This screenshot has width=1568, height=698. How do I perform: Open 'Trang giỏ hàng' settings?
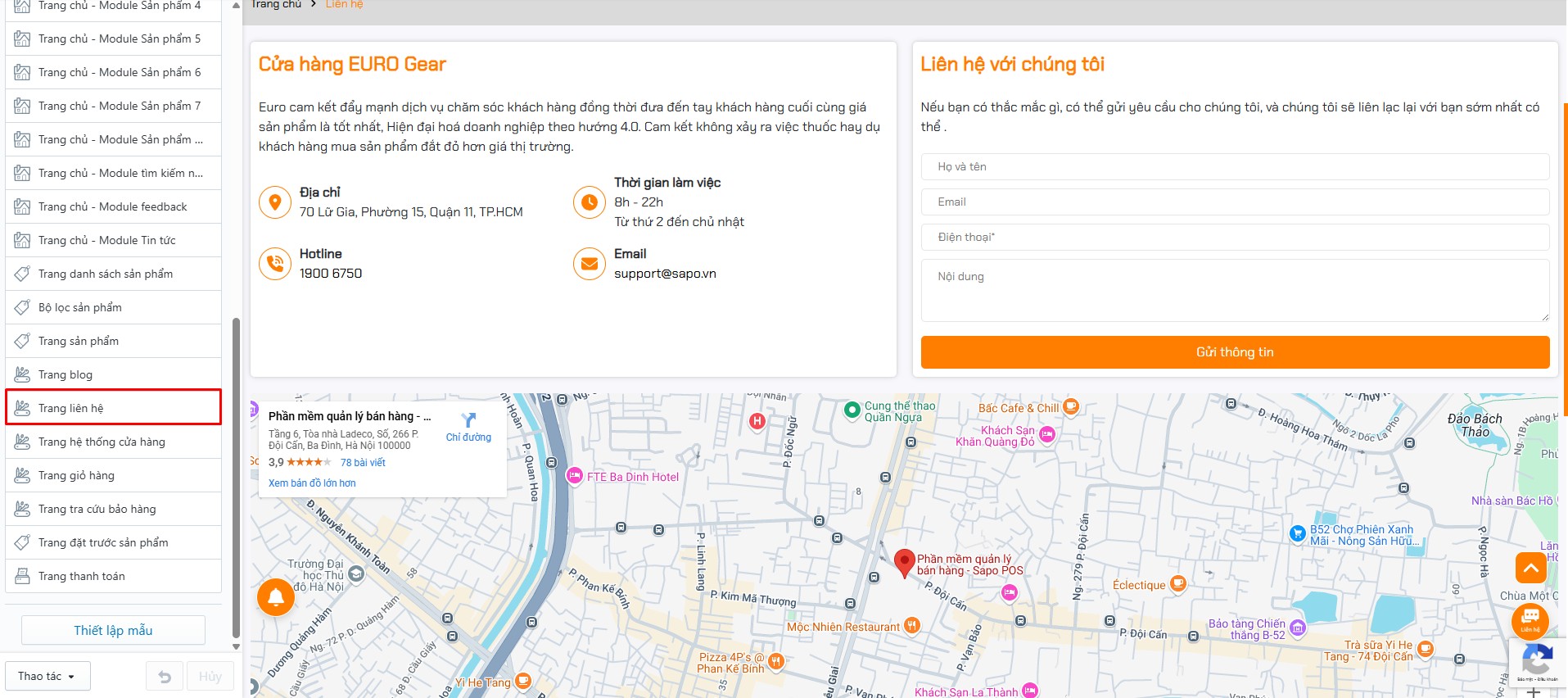pos(113,475)
